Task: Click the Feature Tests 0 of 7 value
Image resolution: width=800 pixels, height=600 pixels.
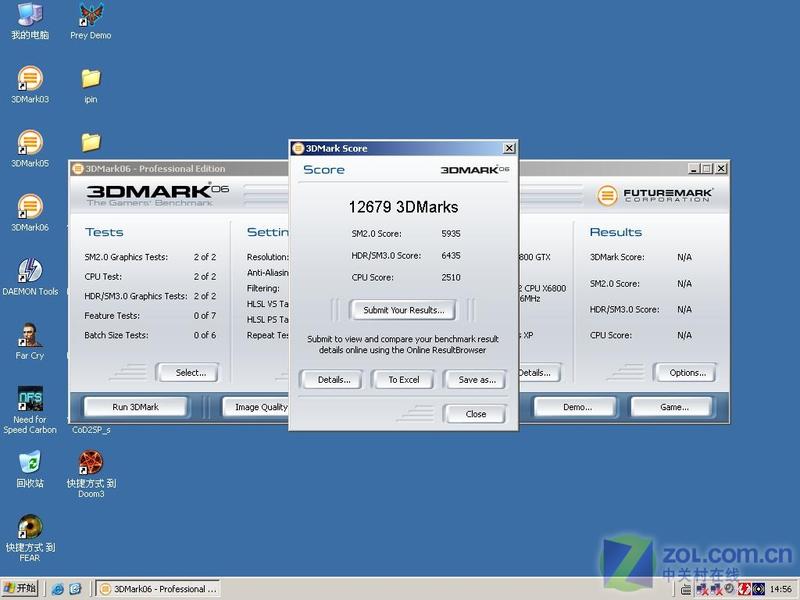Action: 205,316
